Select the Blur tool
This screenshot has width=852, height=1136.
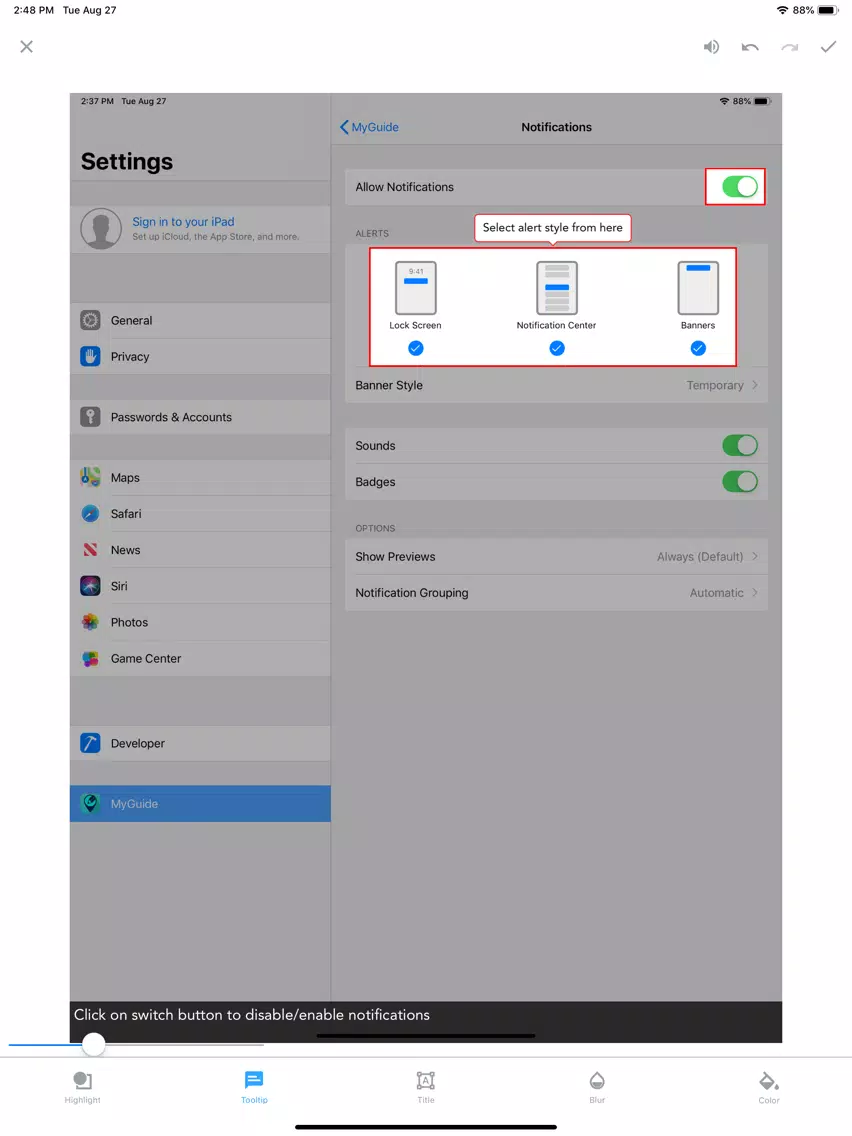pyautogui.click(x=597, y=1087)
